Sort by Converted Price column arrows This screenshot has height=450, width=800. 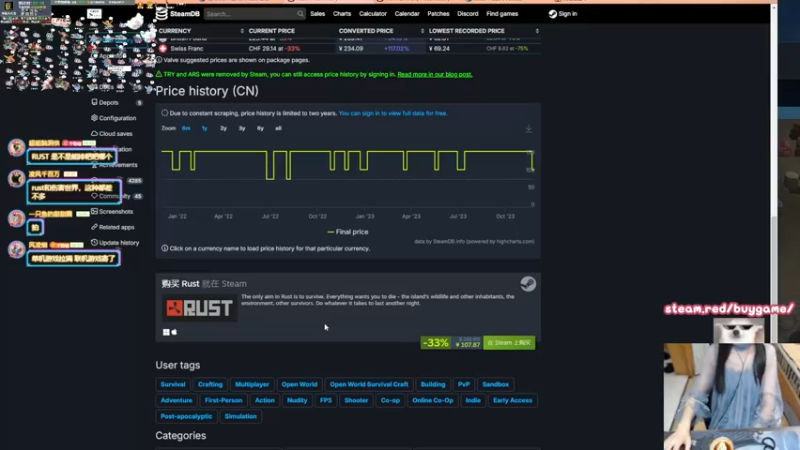pyautogui.click(x=422, y=31)
